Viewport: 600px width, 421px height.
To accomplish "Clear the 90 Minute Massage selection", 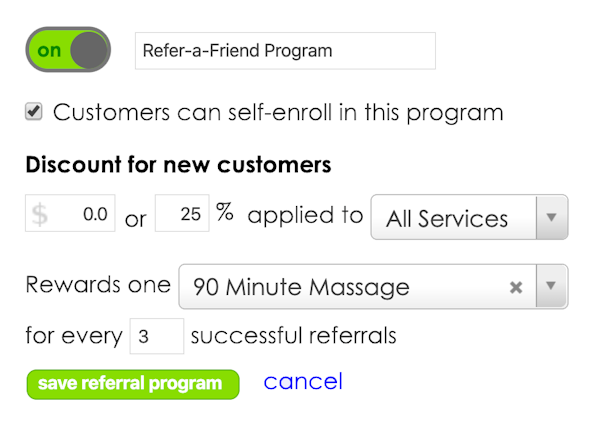I will pyautogui.click(x=516, y=287).
